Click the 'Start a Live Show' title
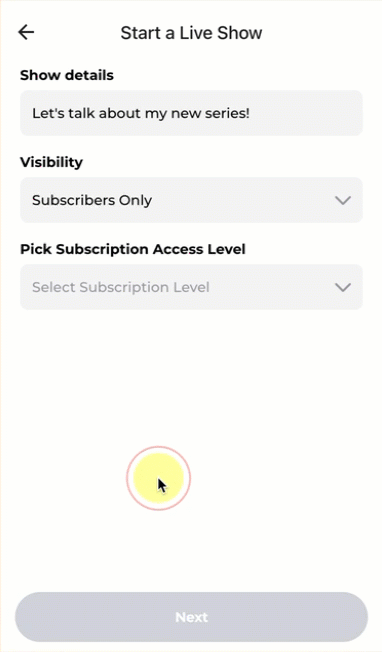Image resolution: width=382 pixels, height=652 pixels. pos(191,33)
